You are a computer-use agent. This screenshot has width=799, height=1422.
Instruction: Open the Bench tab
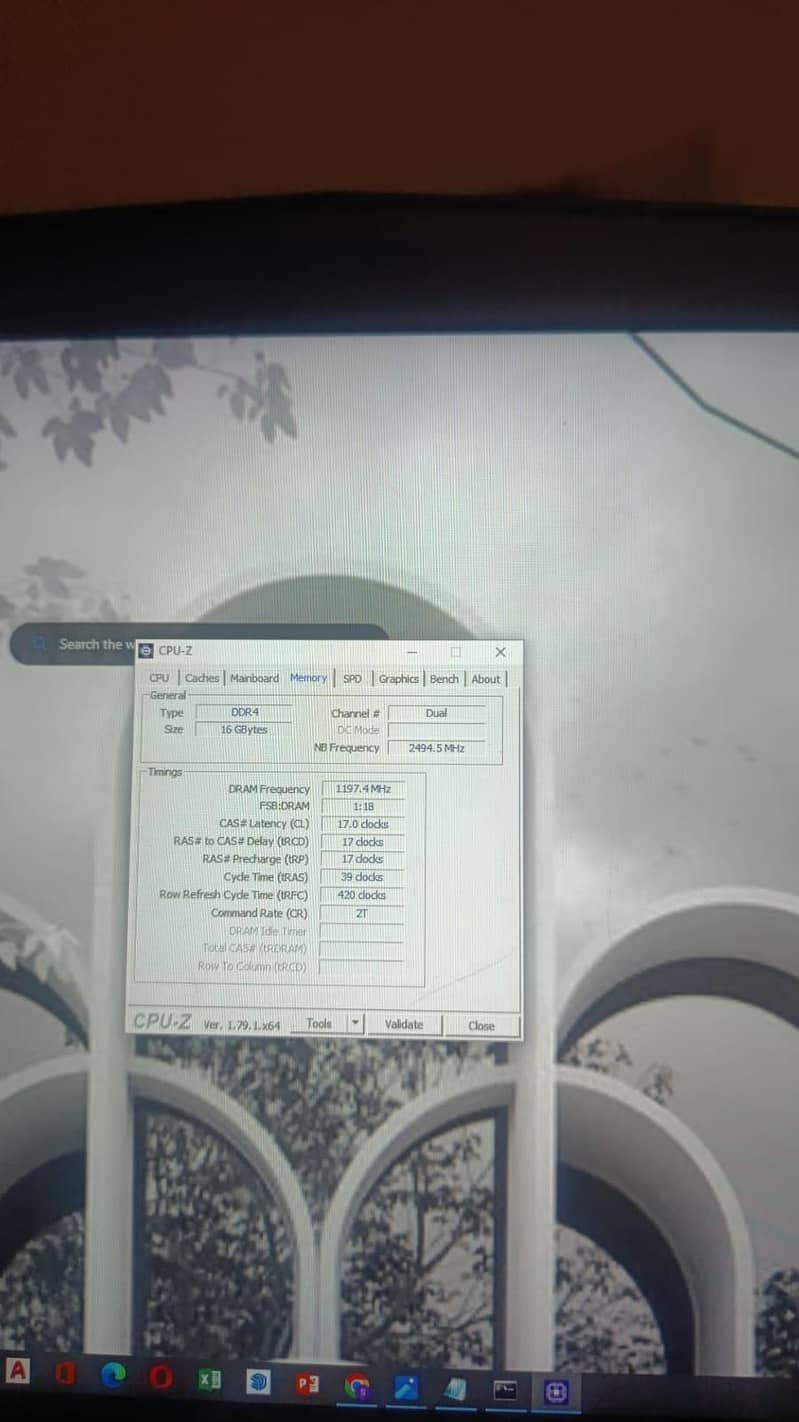pos(444,679)
